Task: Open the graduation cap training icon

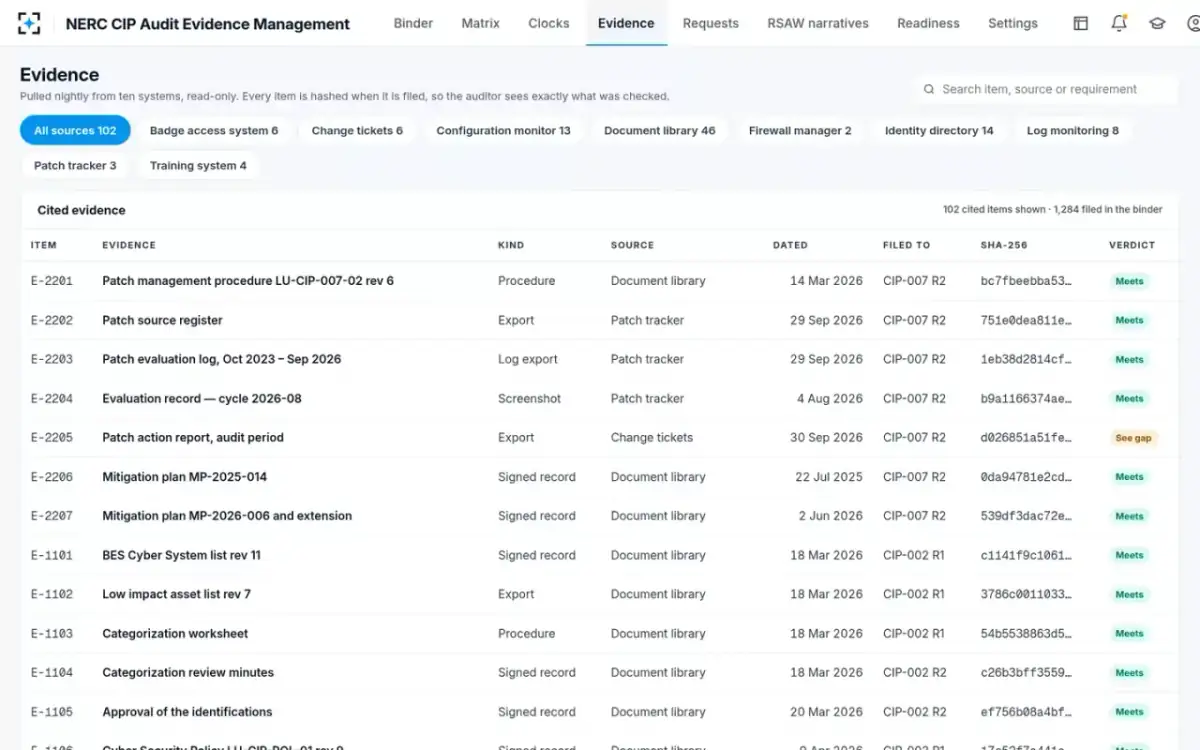Action: (x=1157, y=23)
